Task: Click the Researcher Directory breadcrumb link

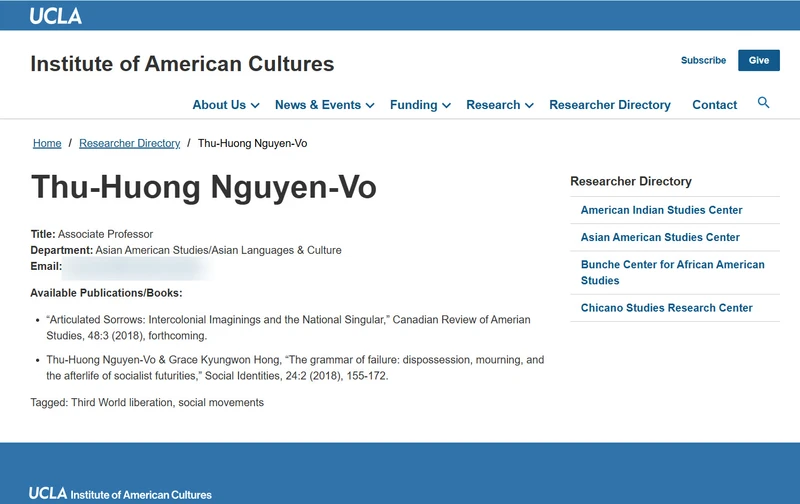Action: (x=130, y=143)
